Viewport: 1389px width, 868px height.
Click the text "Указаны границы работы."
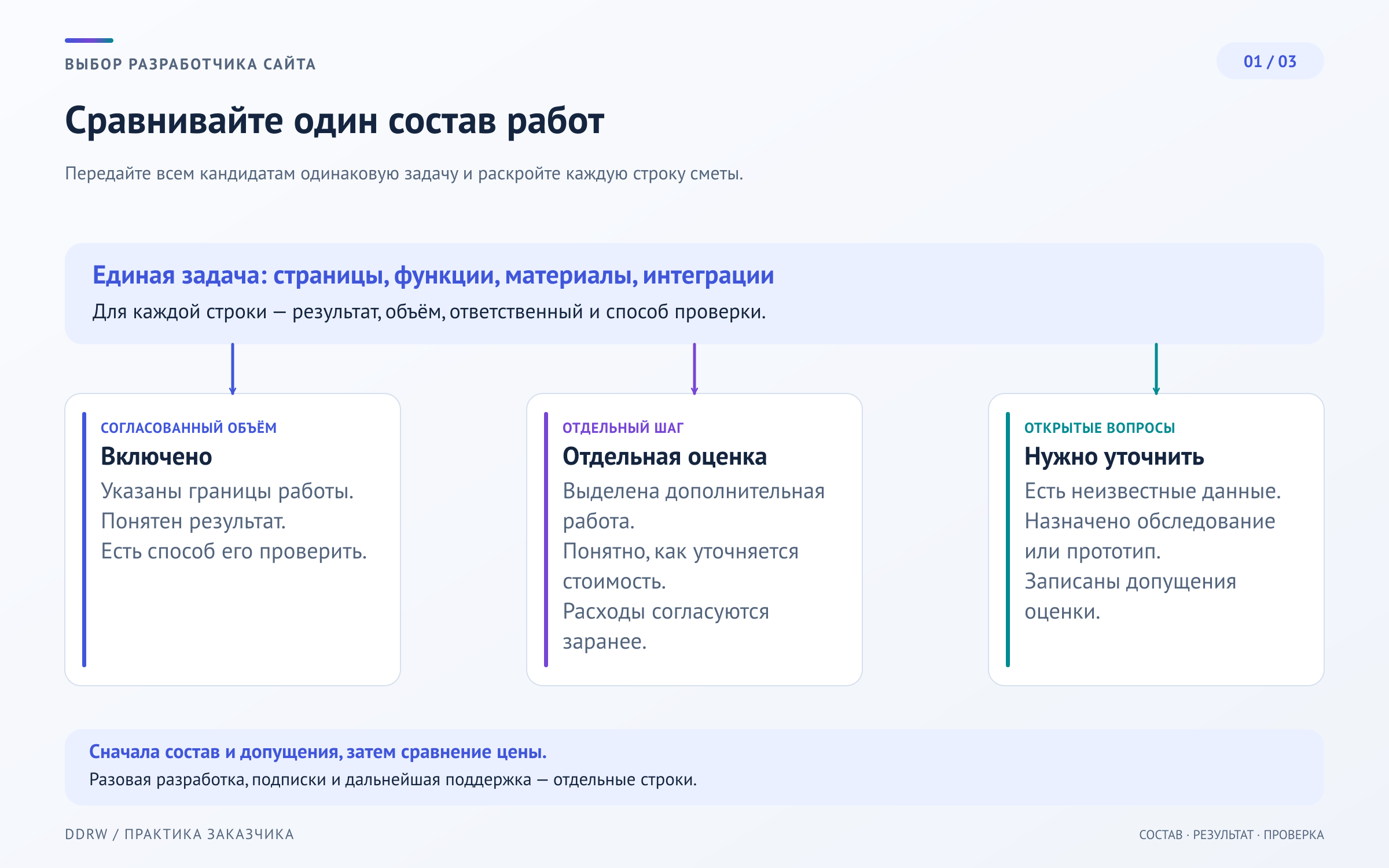tap(227, 491)
